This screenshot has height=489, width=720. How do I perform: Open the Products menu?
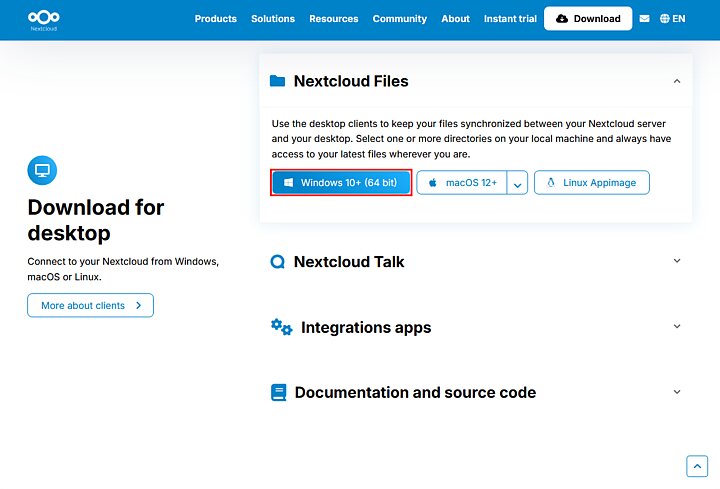pos(216,19)
